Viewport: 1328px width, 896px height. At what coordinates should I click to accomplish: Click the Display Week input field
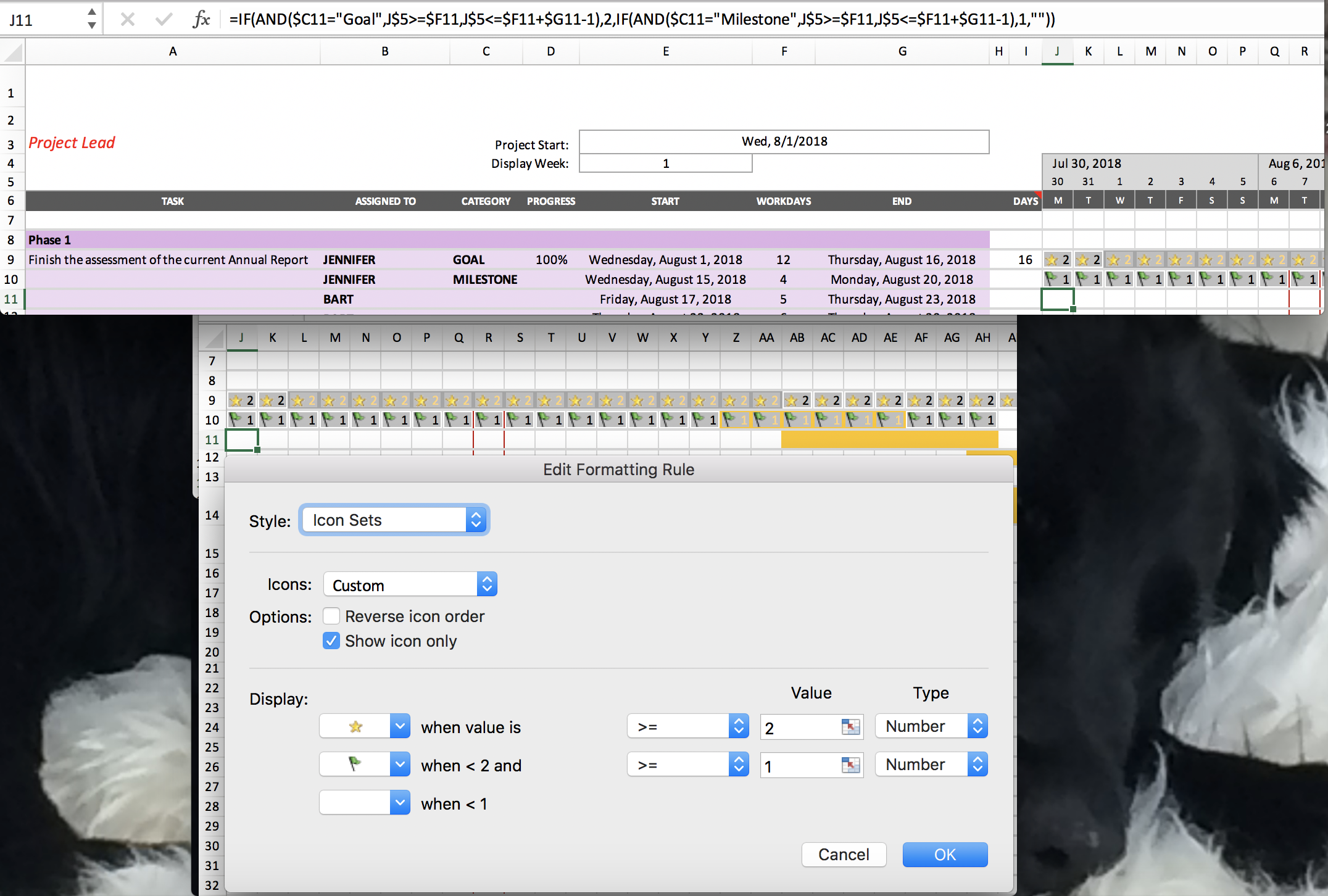665,163
